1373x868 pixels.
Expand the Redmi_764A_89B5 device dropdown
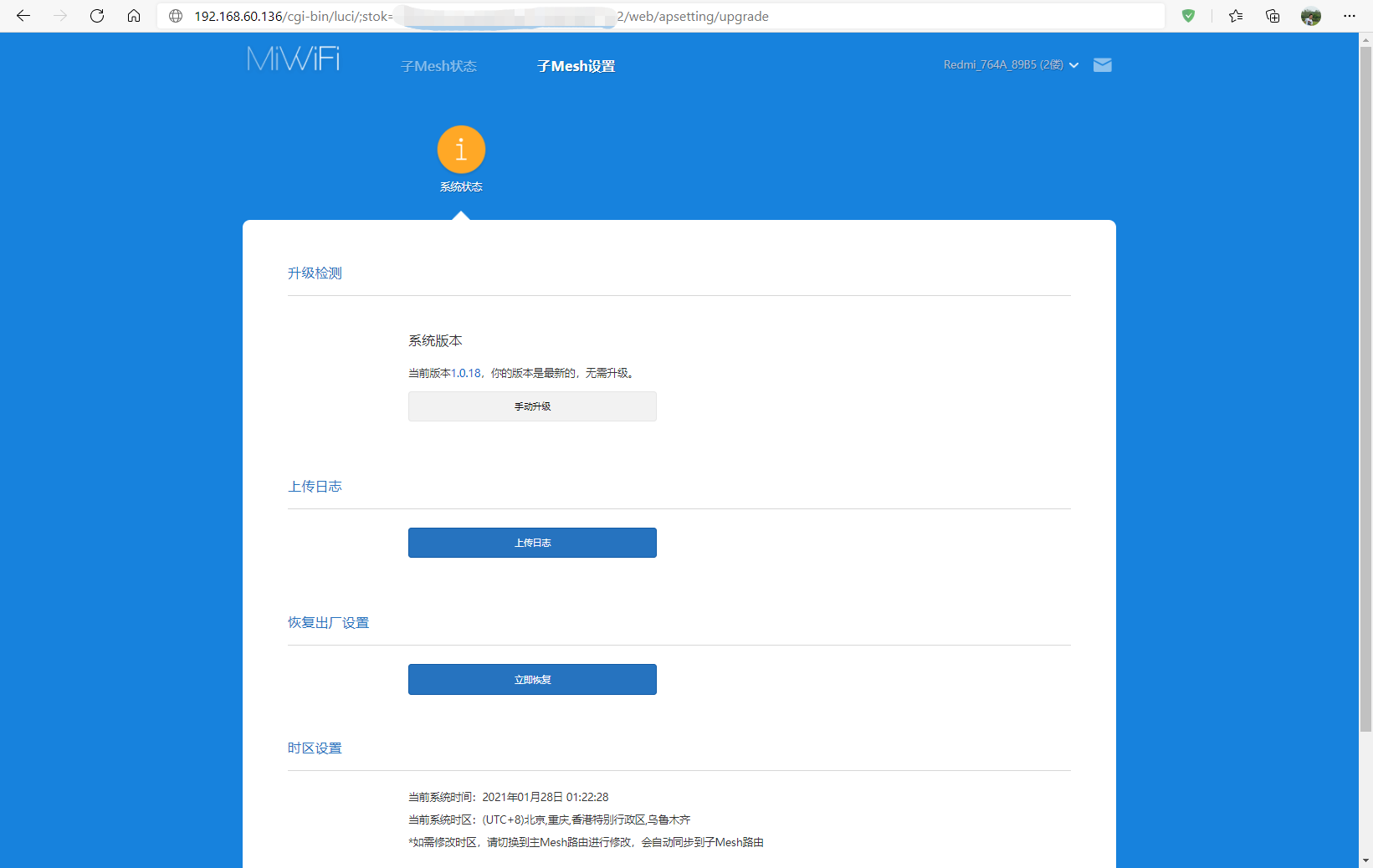1073,64
